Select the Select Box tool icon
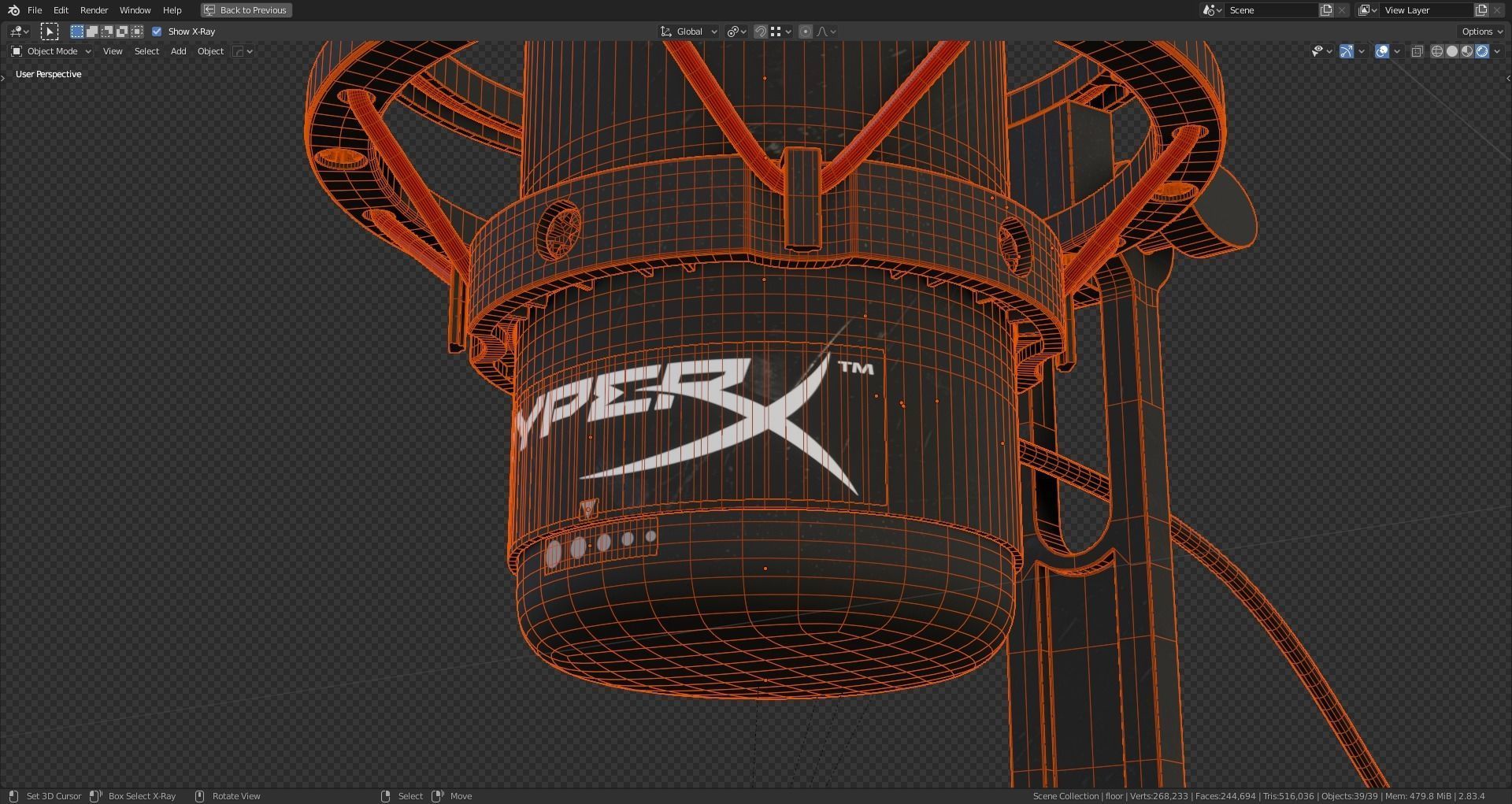 coord(50,31)
